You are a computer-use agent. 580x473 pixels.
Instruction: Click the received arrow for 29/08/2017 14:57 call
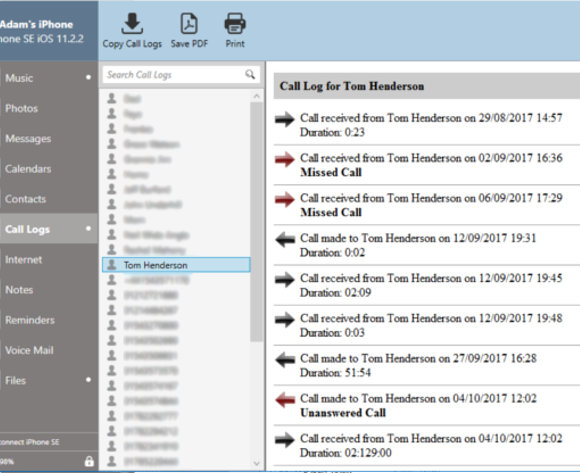tap(285, 119)
